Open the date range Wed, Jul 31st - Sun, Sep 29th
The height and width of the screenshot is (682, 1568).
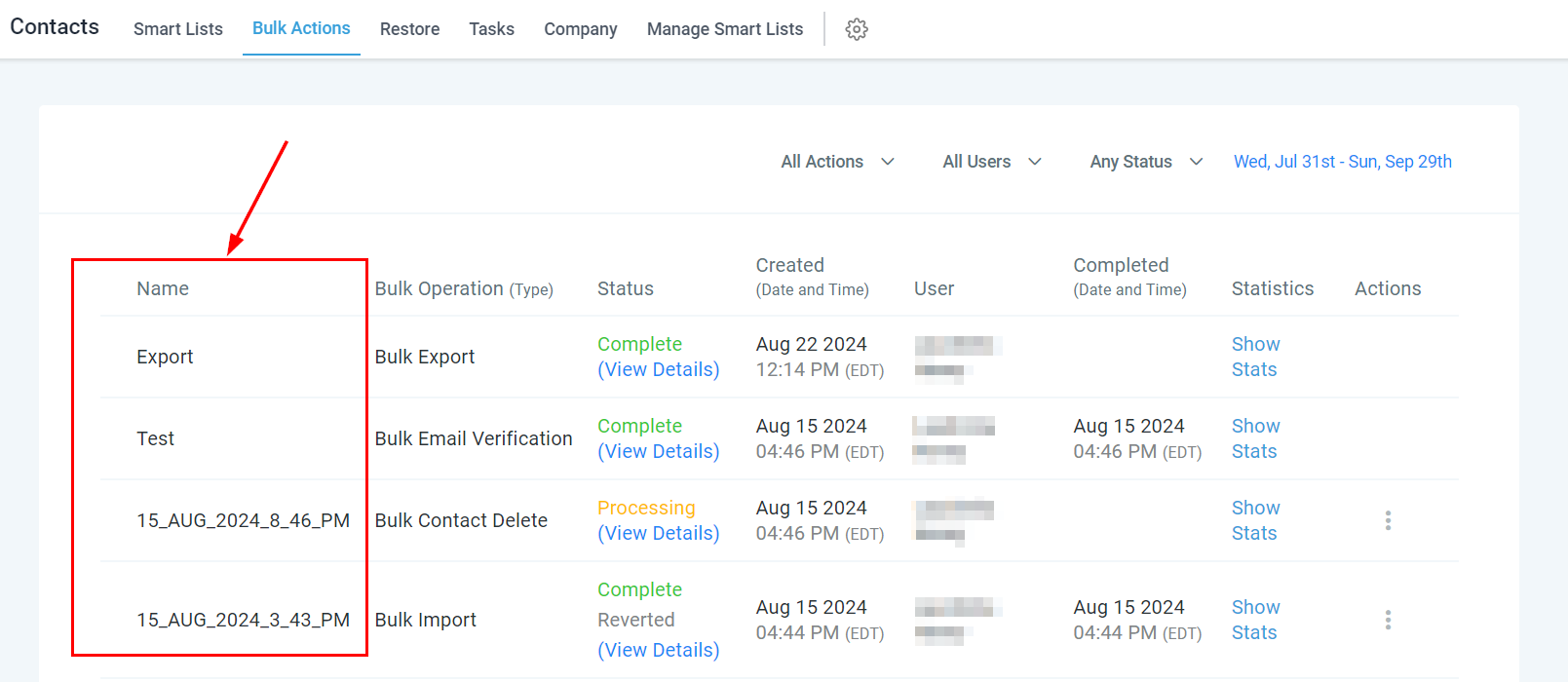[1343, 162]
